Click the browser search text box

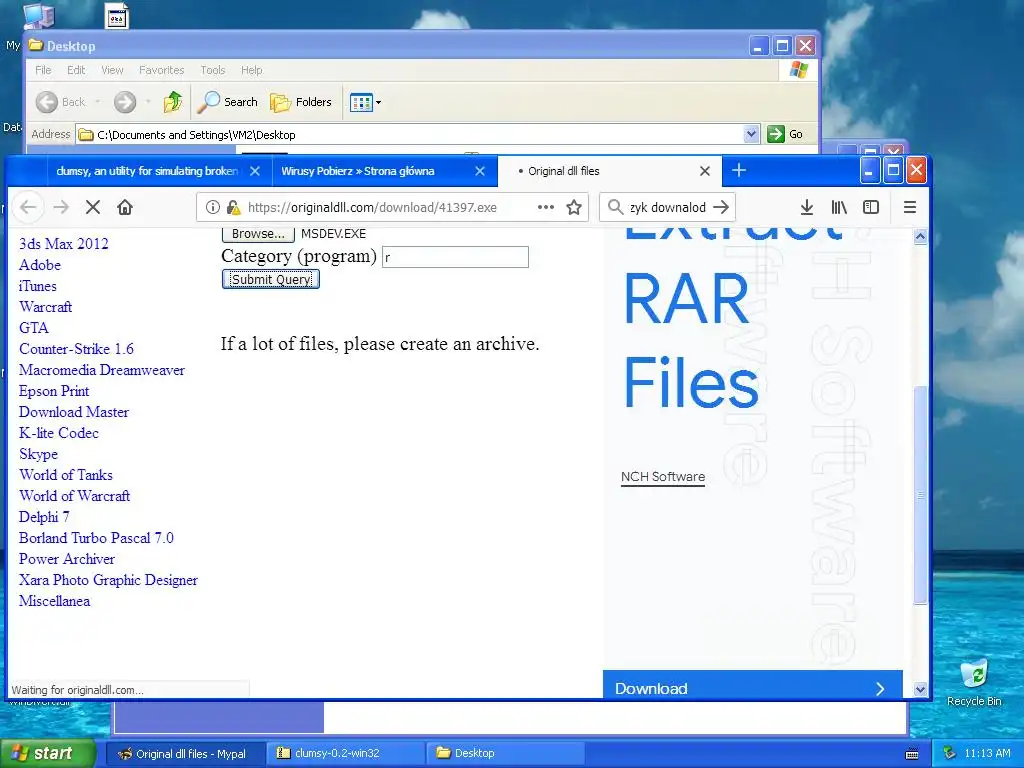click(x=667, y=208)
